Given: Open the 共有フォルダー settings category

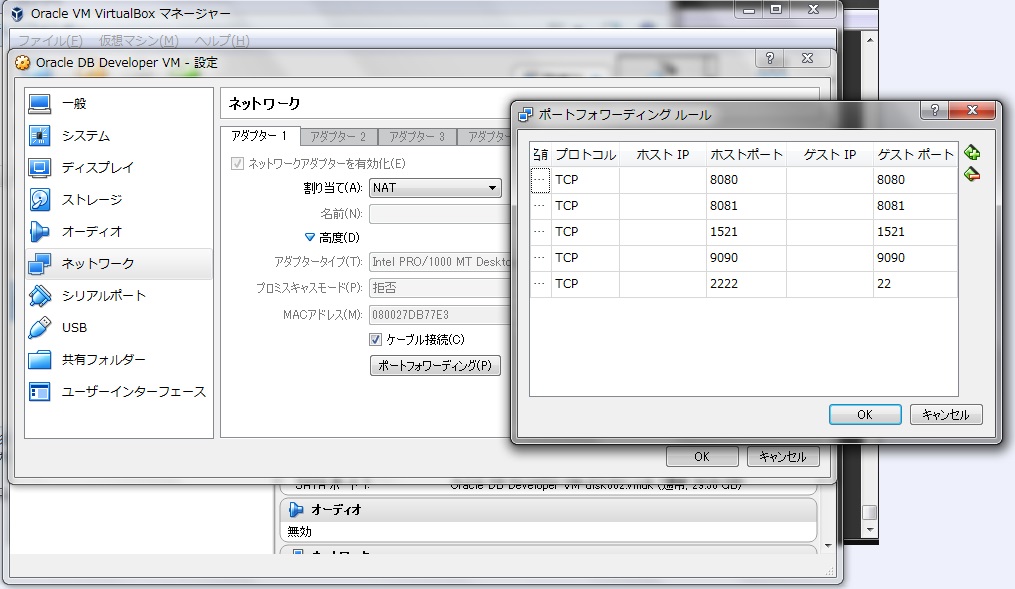Looking at the screenshot, I should (119, 359).
